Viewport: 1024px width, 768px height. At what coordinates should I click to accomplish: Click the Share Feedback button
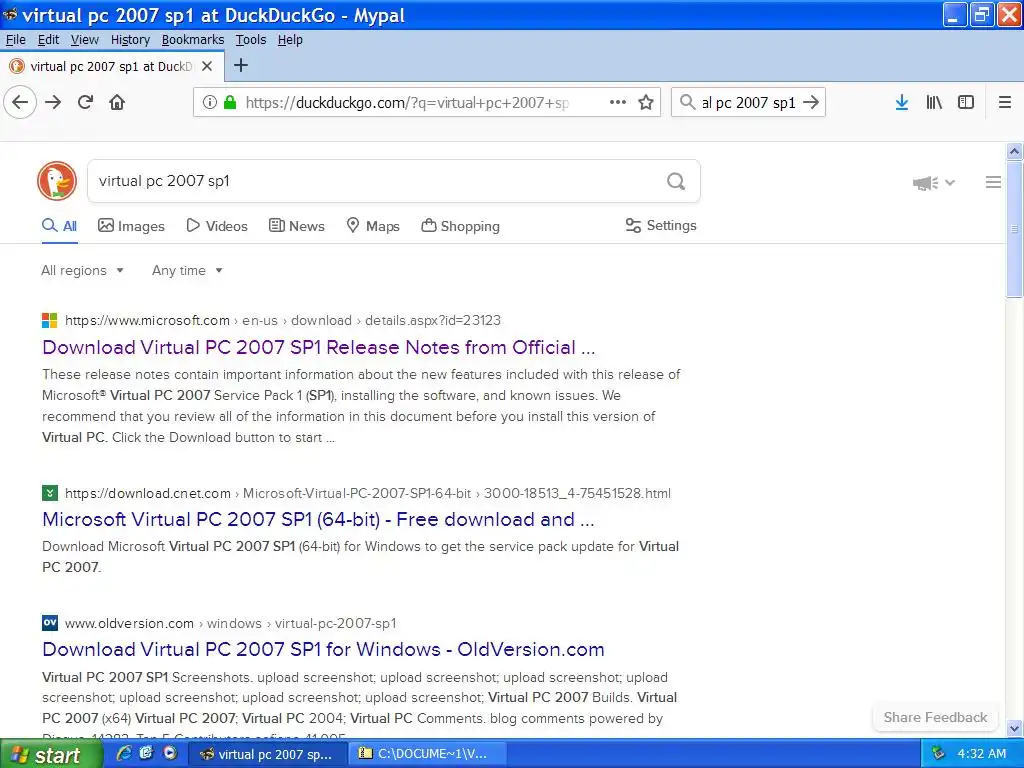935,717
